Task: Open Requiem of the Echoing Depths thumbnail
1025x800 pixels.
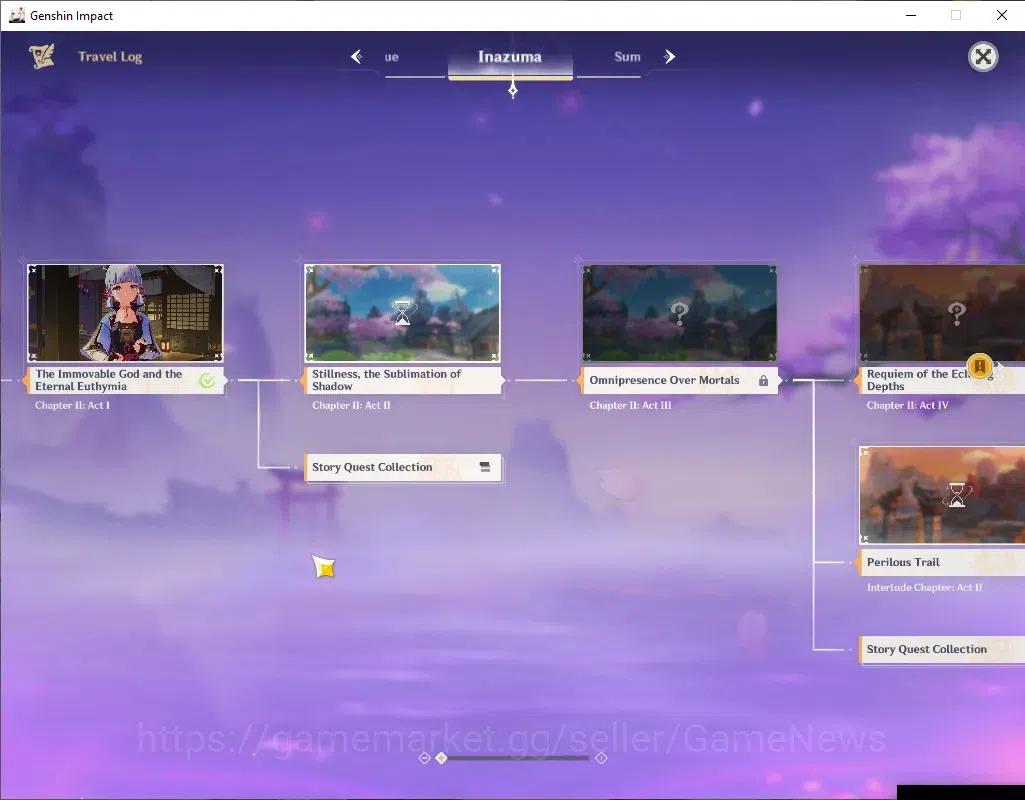Action: click(x=942, y=313)
